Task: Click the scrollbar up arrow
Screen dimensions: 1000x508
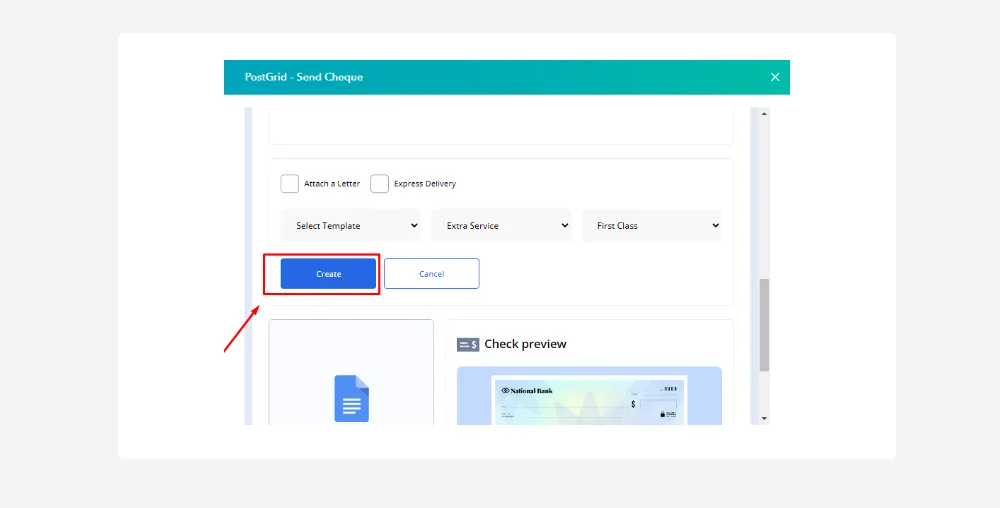Action: point(764,114)
